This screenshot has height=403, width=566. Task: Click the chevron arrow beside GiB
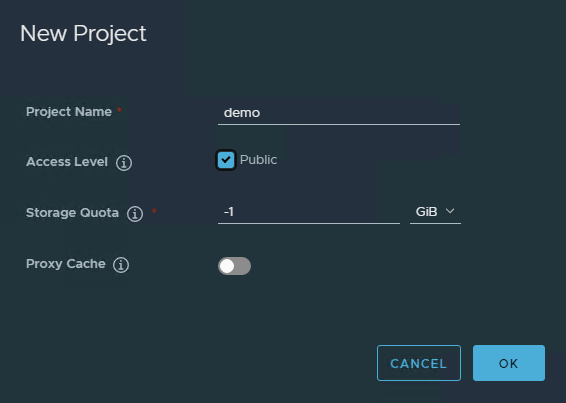450,211
